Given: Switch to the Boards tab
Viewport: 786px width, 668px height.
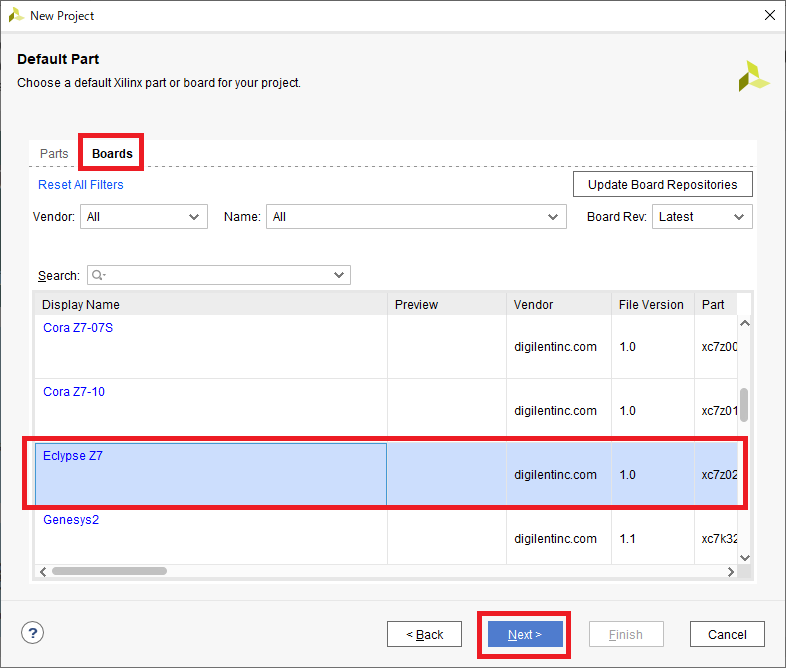Looking at the screenshot, I should (112, 154).
